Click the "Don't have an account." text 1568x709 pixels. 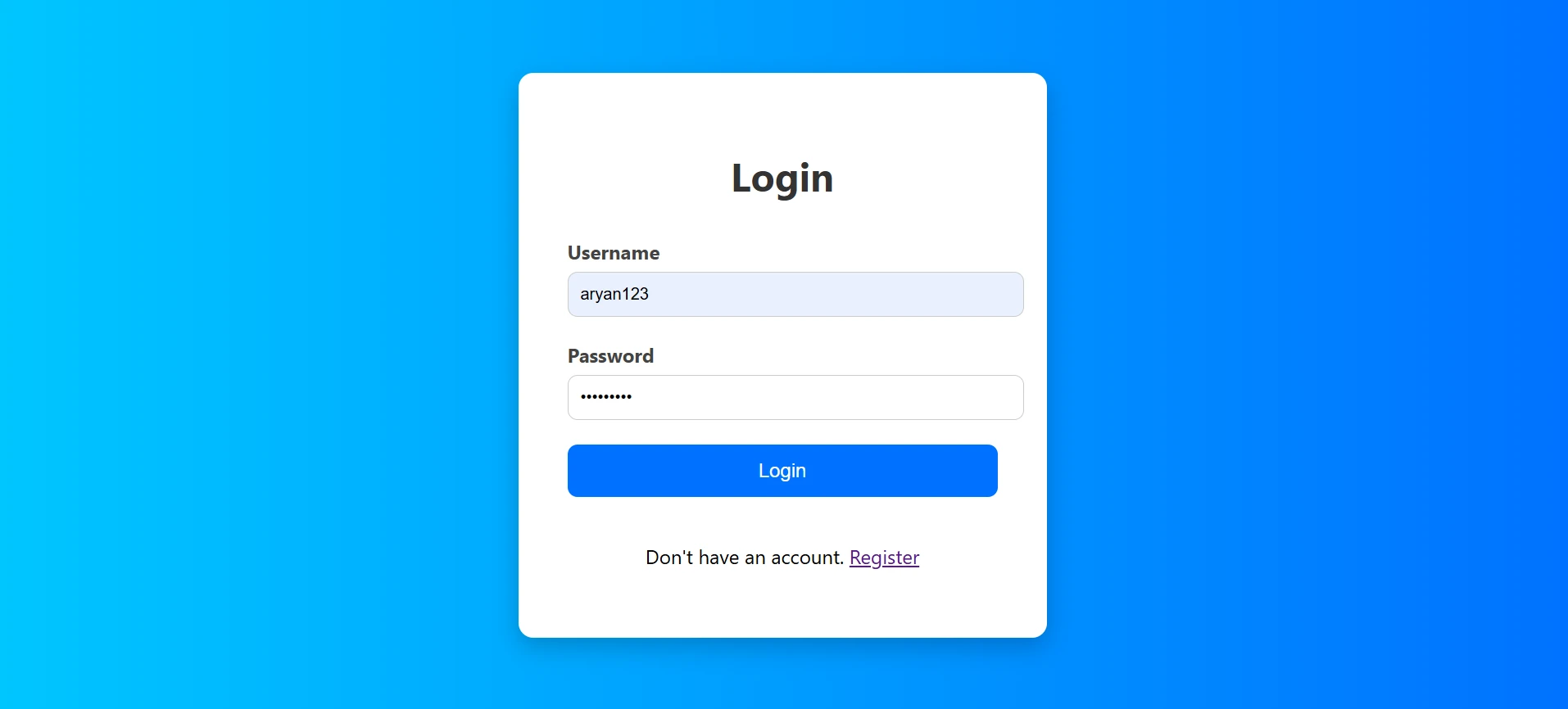tap(745, 558)
